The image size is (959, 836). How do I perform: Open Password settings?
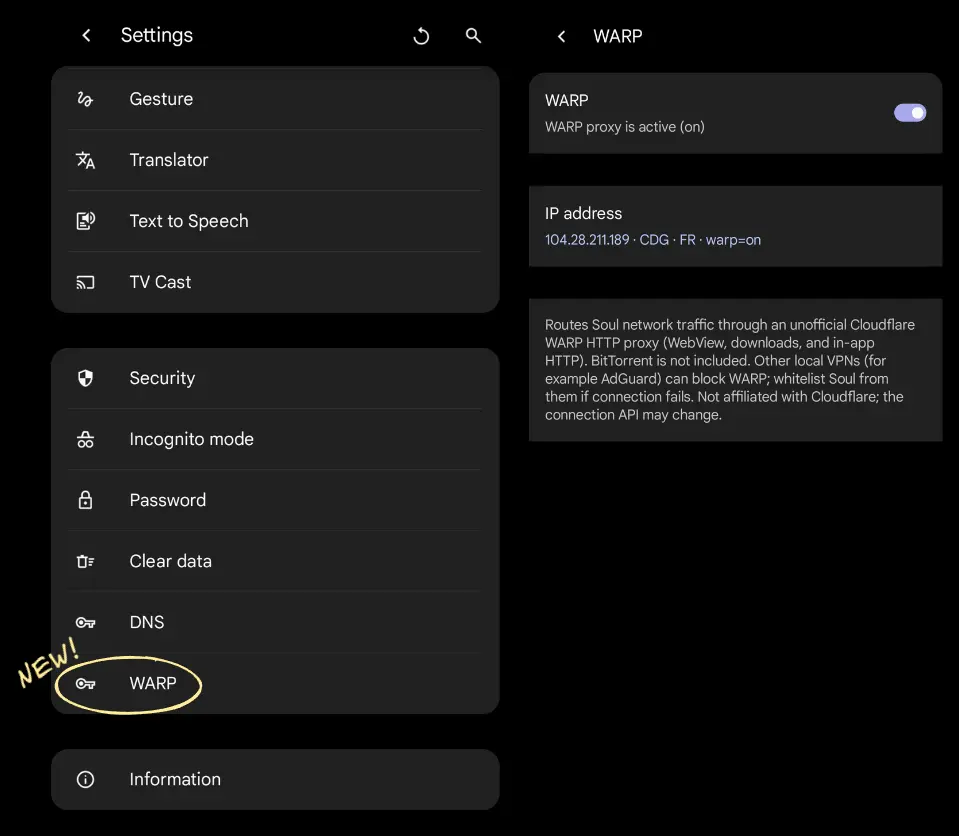click(275, 500)
